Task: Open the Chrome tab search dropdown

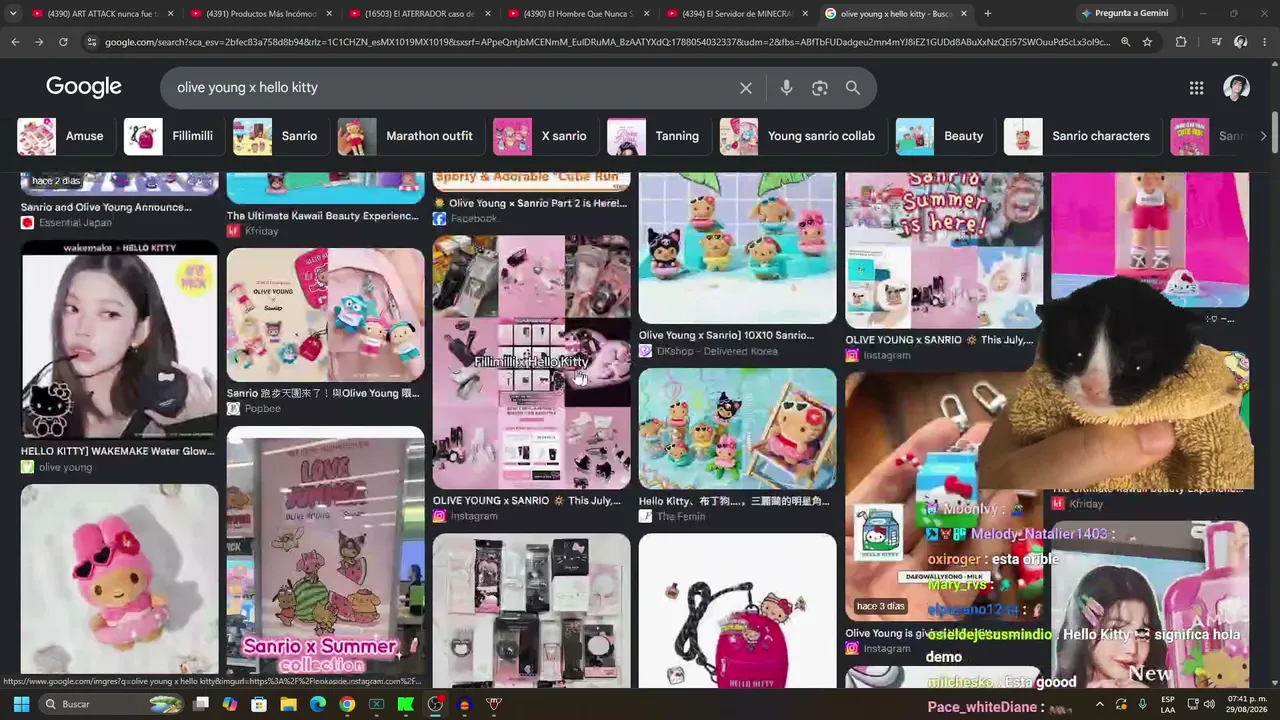Action: tap(13, 13)
